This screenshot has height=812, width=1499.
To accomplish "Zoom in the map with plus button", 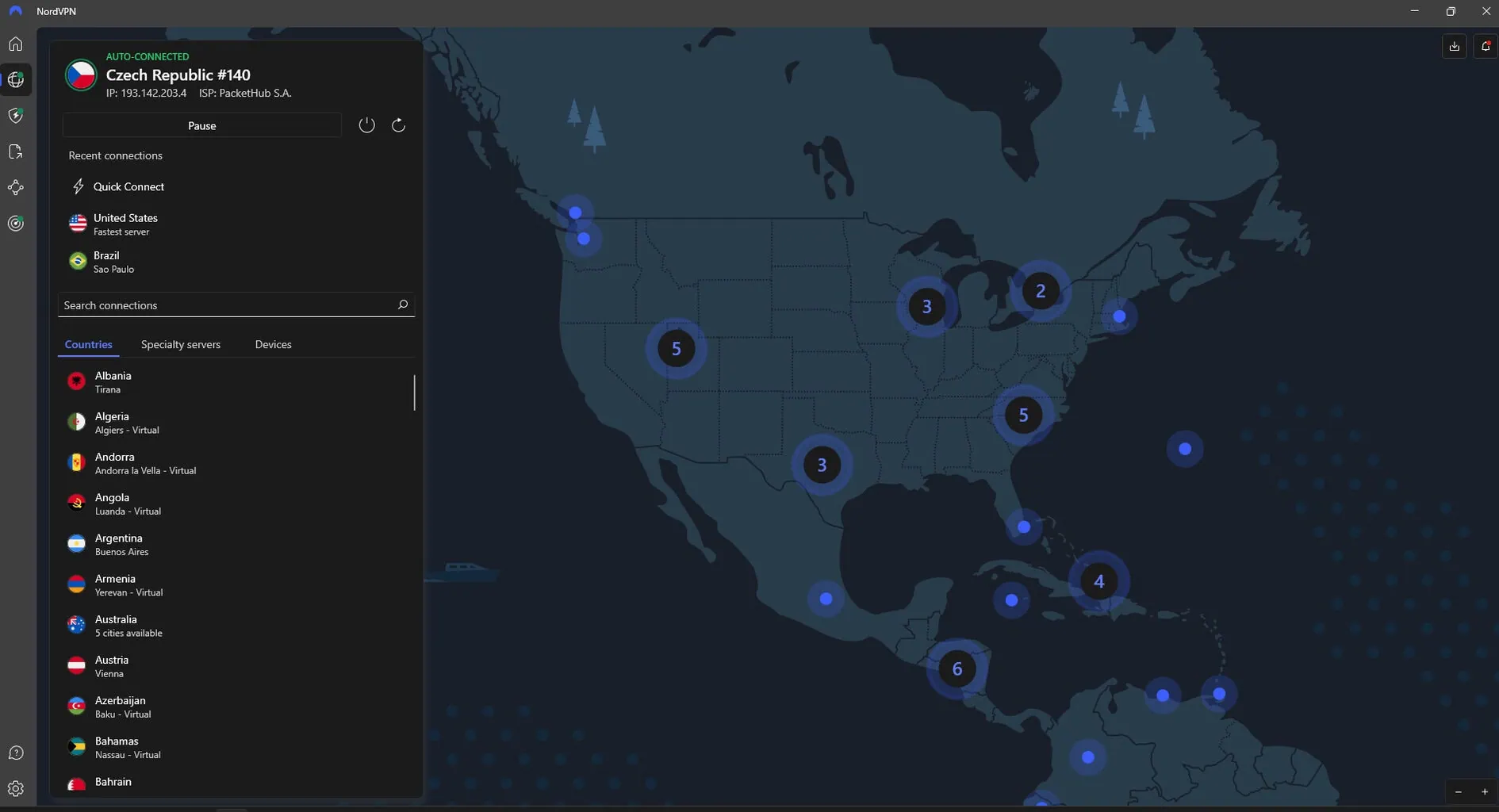I will click(x=1484, y=791).
